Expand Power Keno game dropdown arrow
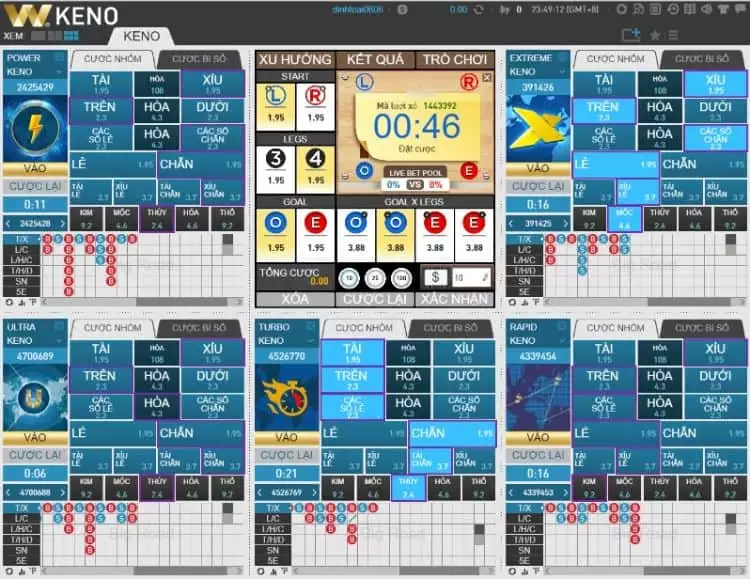The image size is (750, 579). tap(59, 72)
